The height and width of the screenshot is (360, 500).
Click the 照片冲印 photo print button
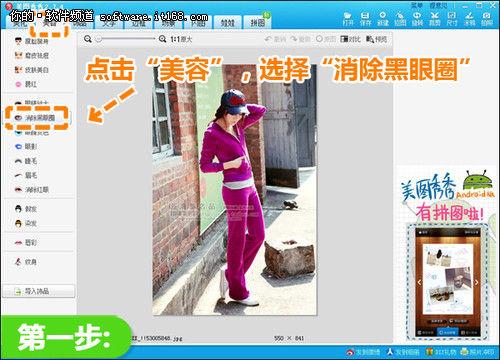[x=477, y=352]
